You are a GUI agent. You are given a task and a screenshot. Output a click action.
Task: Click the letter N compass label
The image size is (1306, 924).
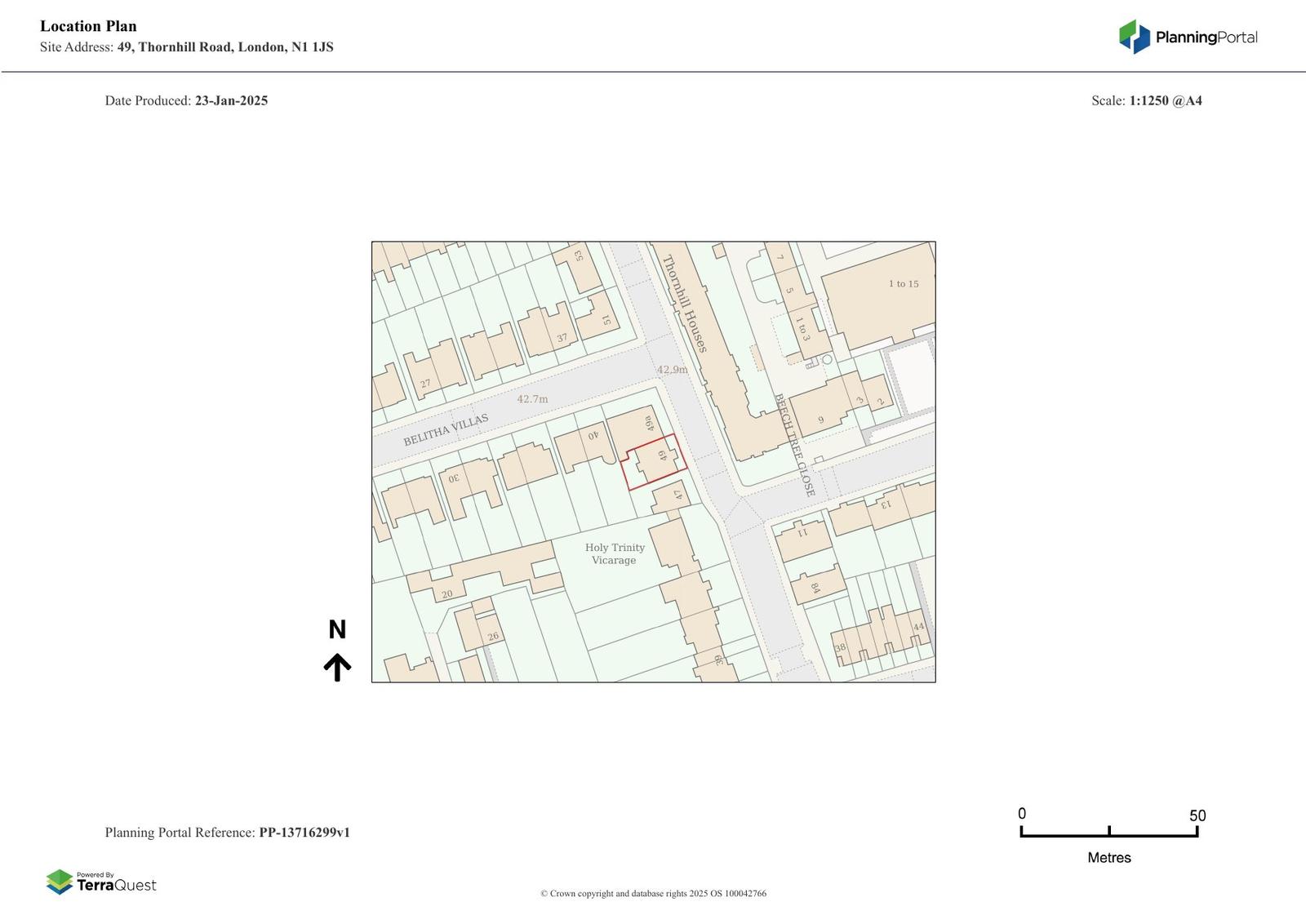coord(337,629)
